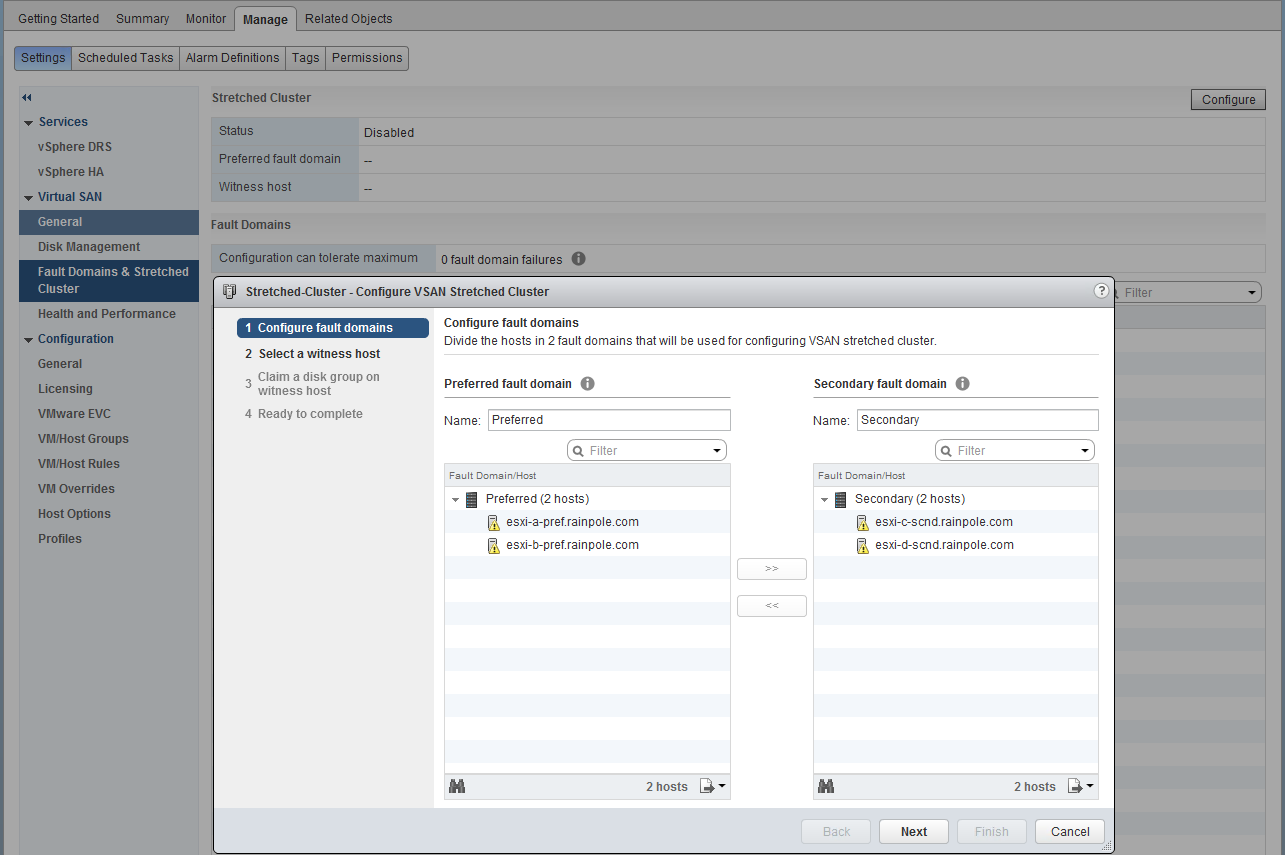Collapse the Secondary (2 hosts) tree node
Screen dimensions: 1285x855
point(824,499)
